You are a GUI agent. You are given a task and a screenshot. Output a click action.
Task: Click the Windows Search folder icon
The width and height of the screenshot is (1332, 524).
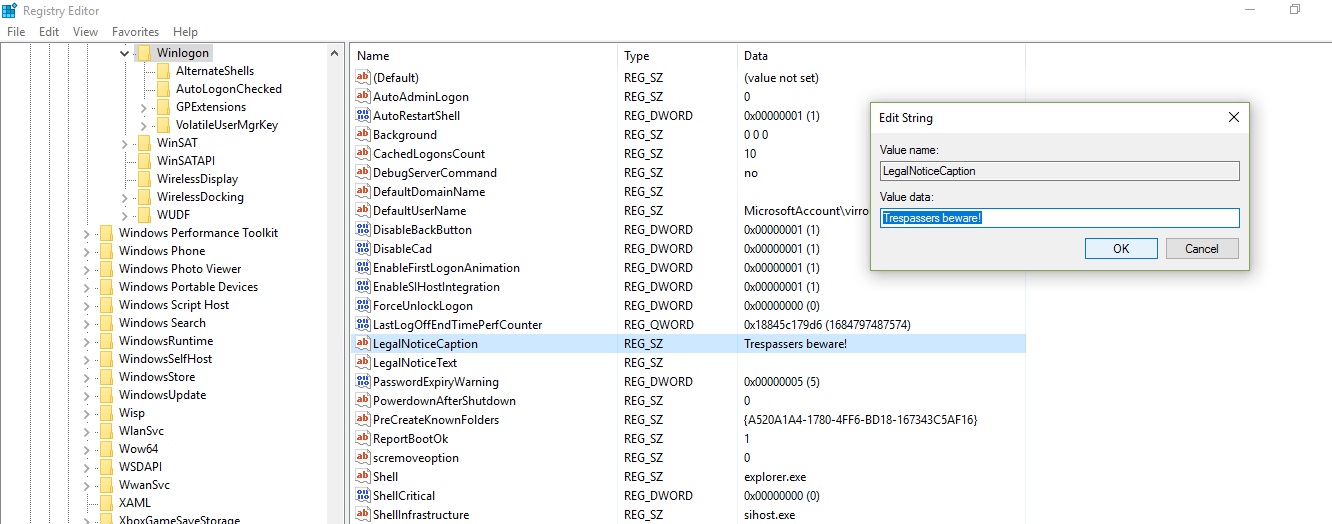click(x=106, y=323)
